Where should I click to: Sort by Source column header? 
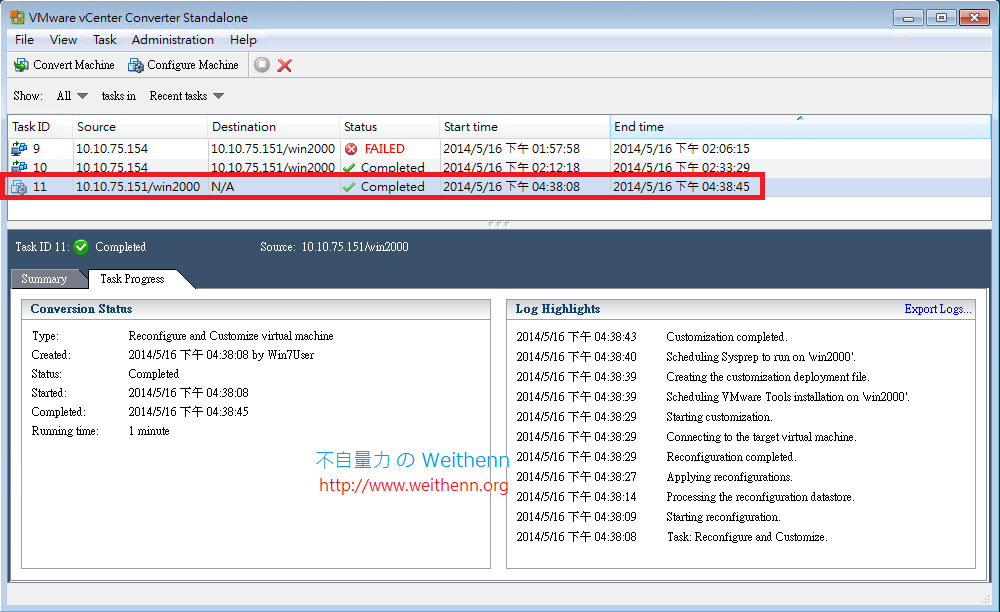click(x=140, y=127)
